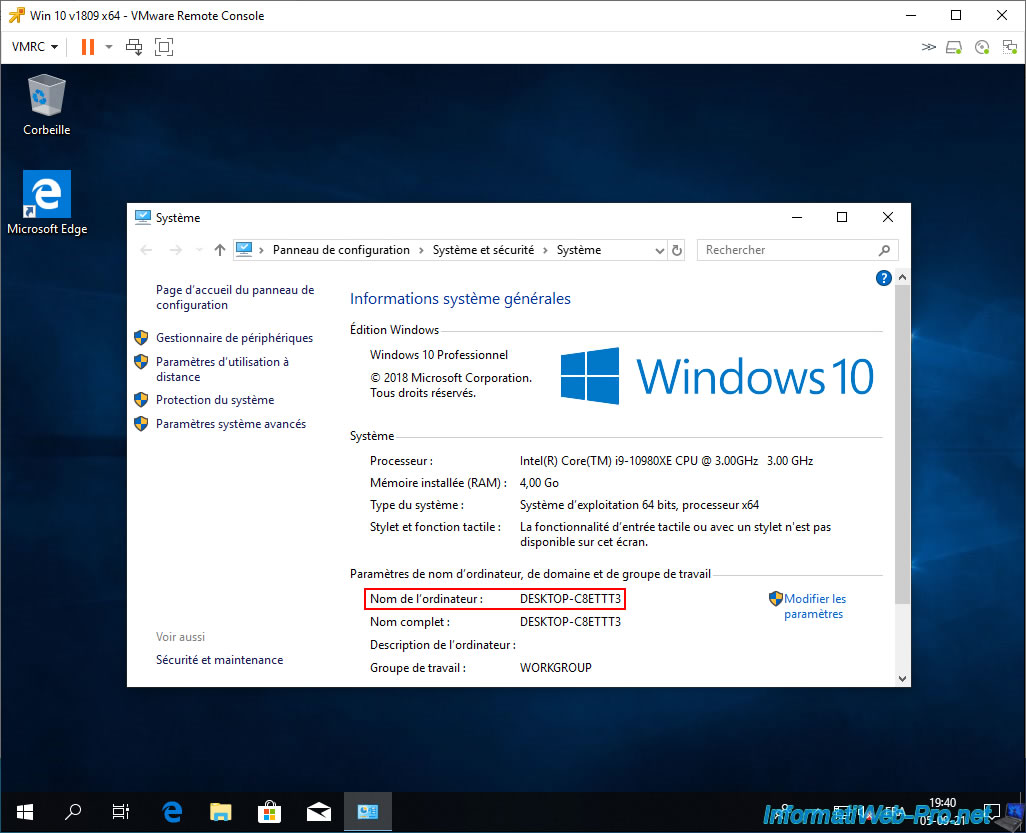1026x833 pixels.
Task: Click the scrollbar up arrow
Action: point(902,277)
